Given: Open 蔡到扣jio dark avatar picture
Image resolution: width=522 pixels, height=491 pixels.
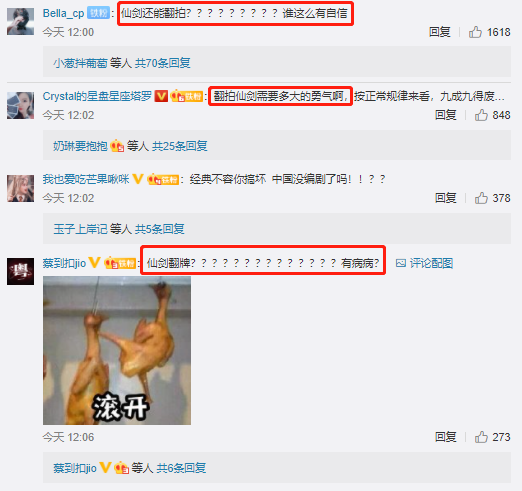Looking at the screenshot, I should (20, 271).
